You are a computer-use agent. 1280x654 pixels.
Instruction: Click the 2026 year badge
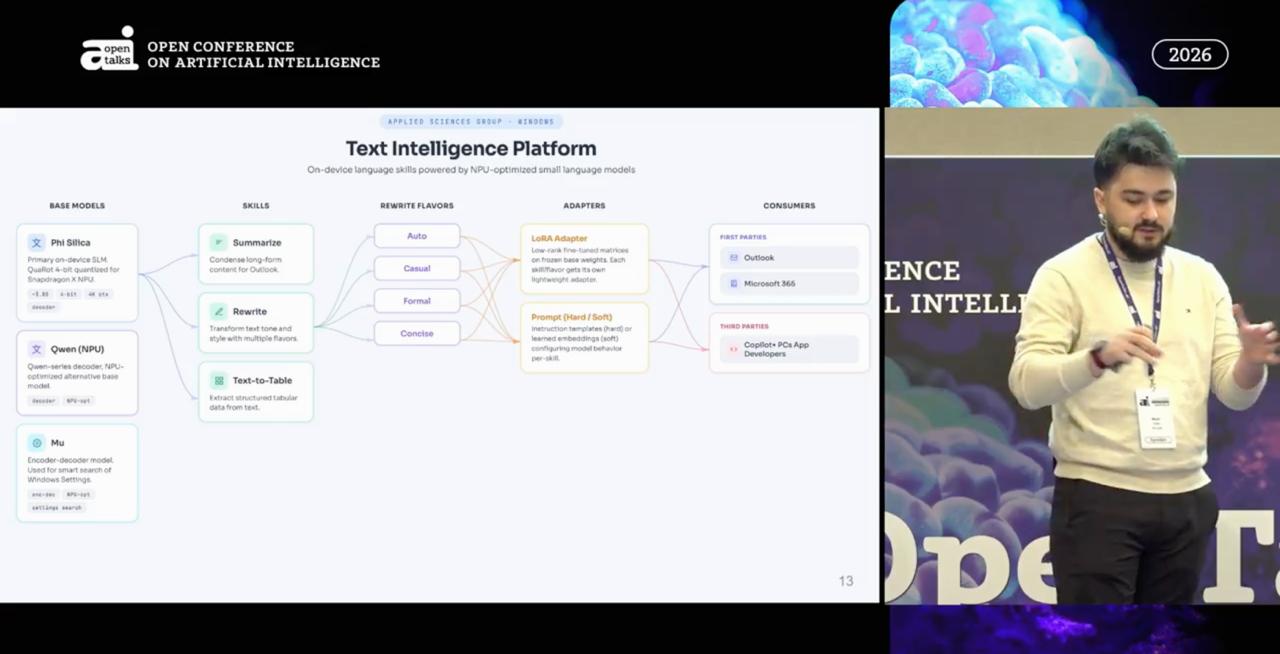1189,55
